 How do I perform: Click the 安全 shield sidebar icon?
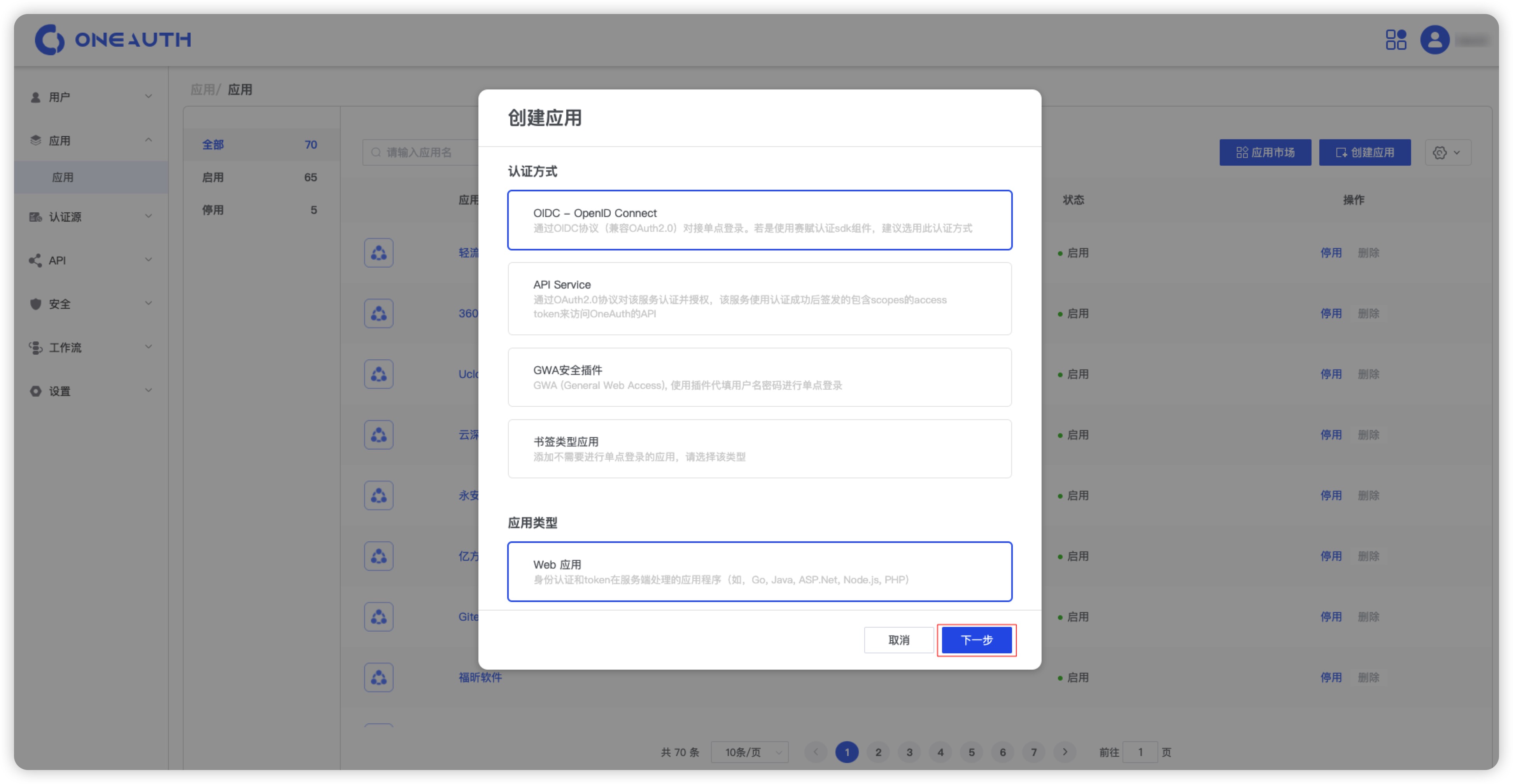point(36,304)
